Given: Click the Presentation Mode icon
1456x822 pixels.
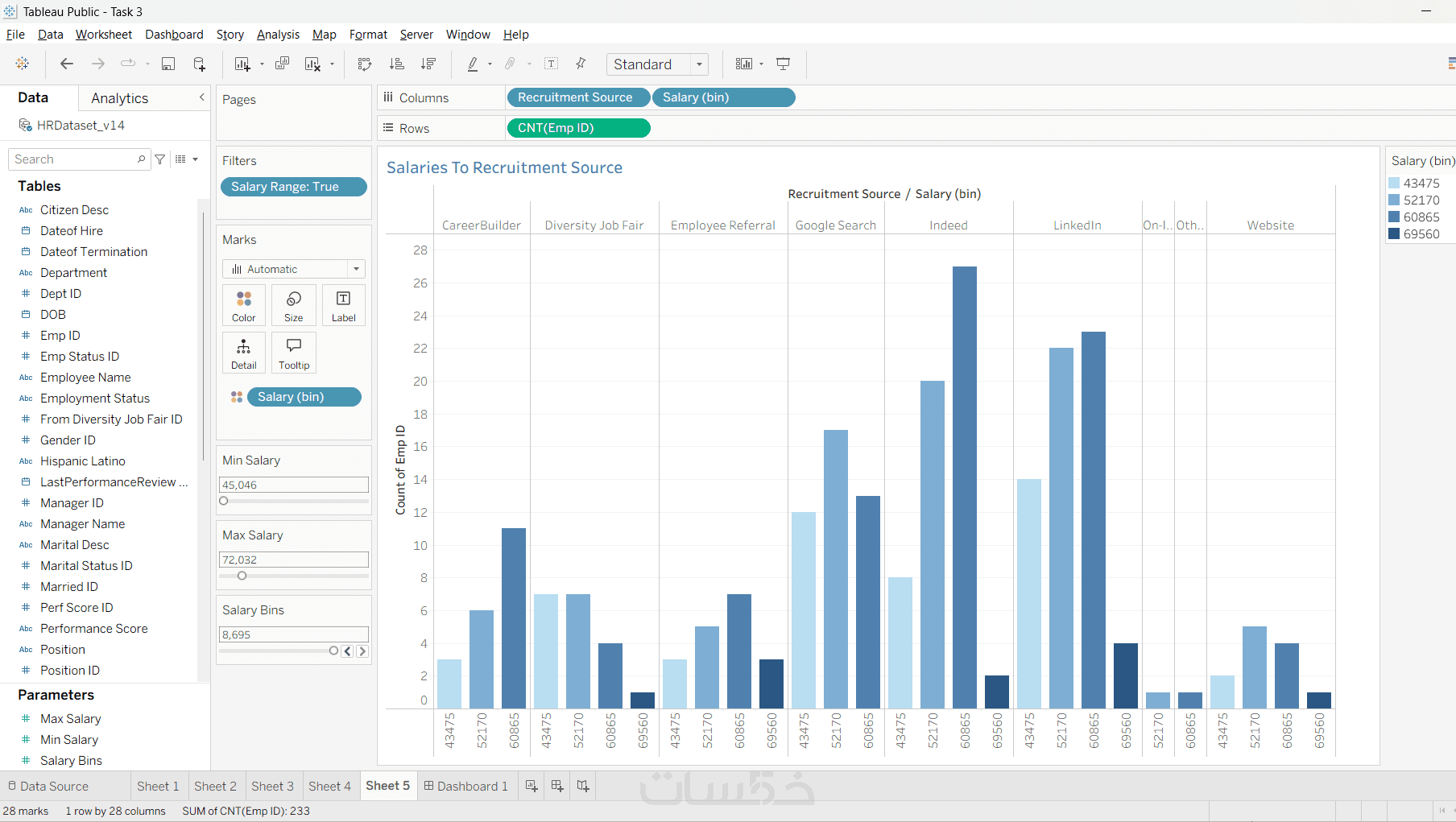Looking at the screenshot, I should [783, 64].
